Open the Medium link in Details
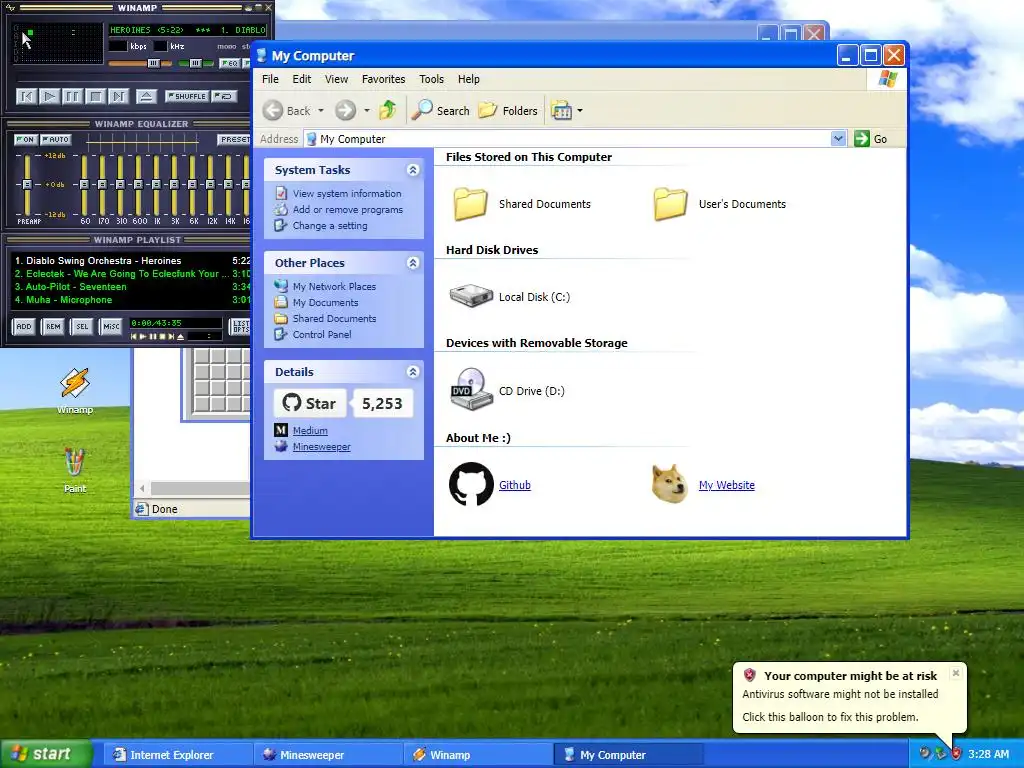 coord(310,430)
